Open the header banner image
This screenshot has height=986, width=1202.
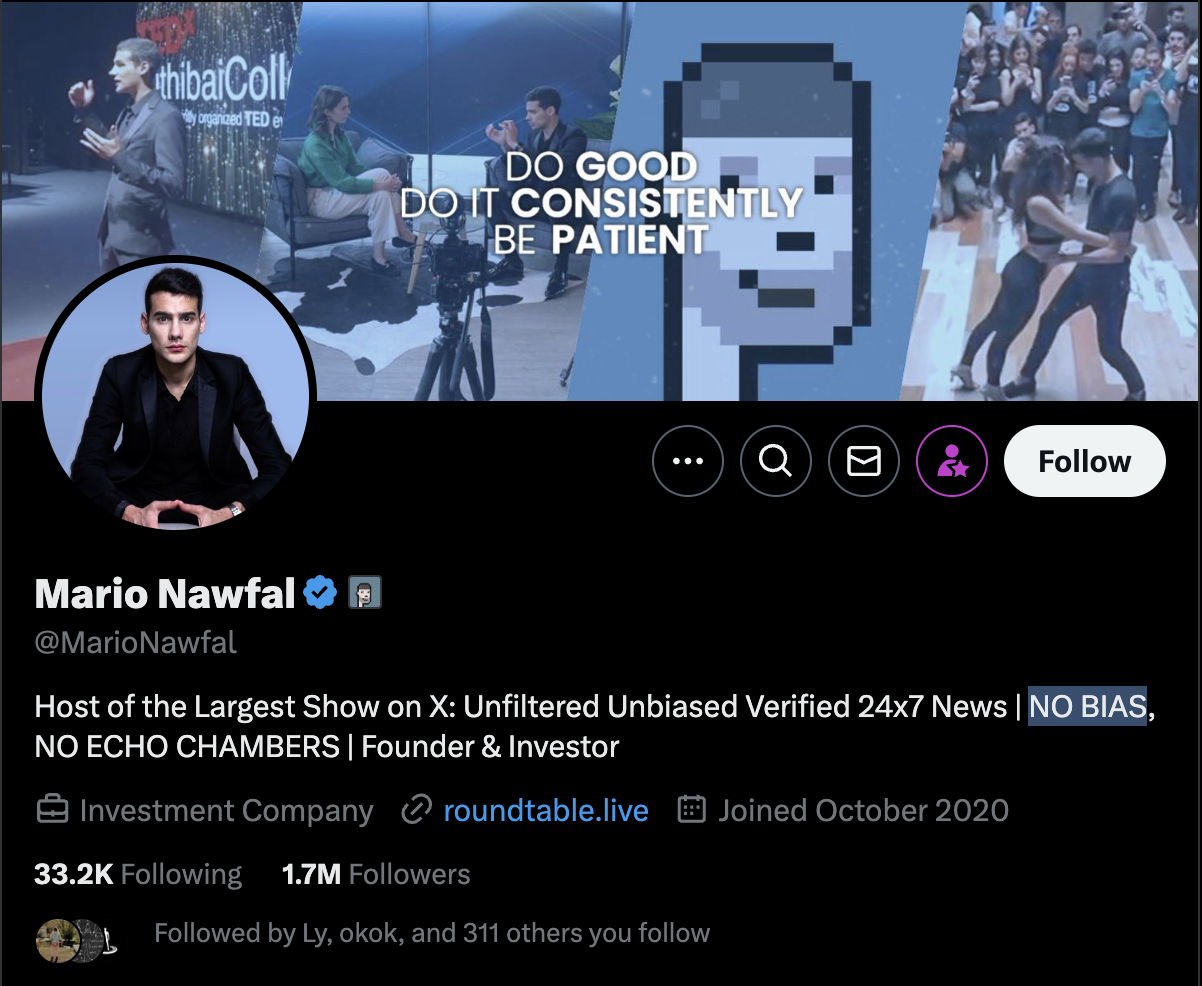[x=601, y=200]
